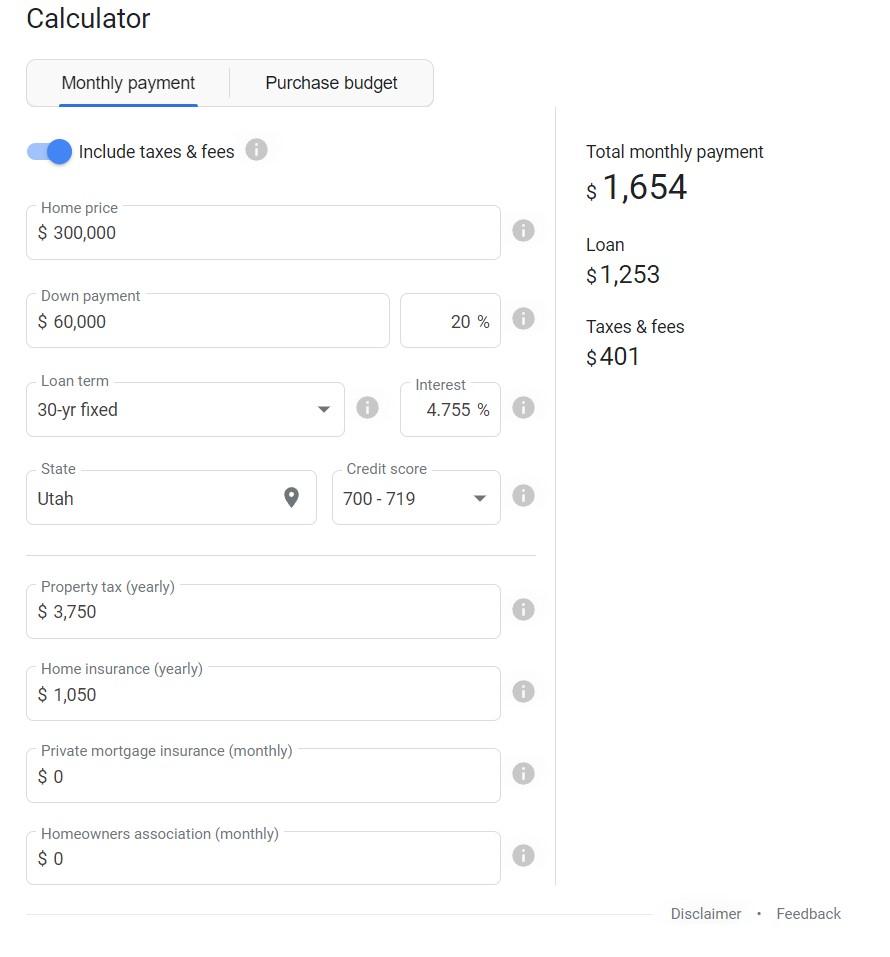The height and width of the screenshot is (957, 890).
Task: Click the location pin in the State field
Action: click(291, 497)
